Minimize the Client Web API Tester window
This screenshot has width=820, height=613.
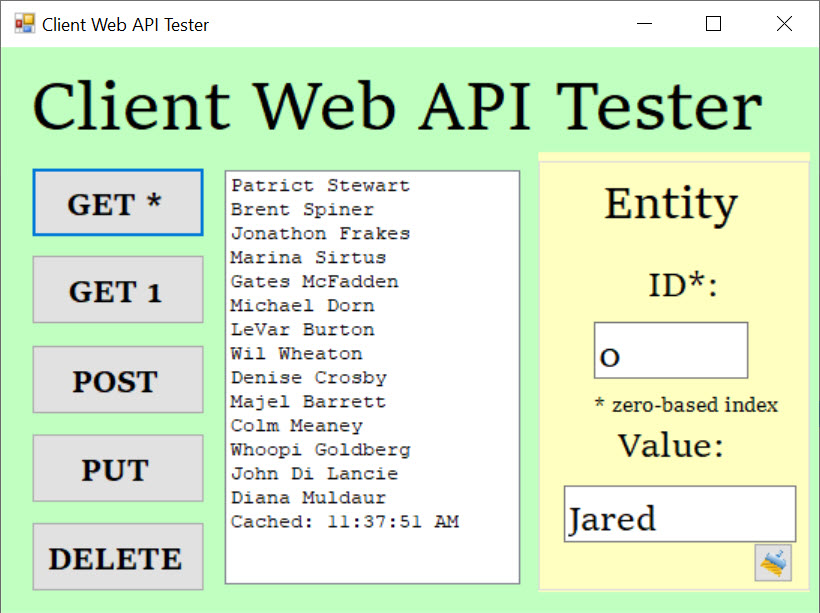pos(644,24)
